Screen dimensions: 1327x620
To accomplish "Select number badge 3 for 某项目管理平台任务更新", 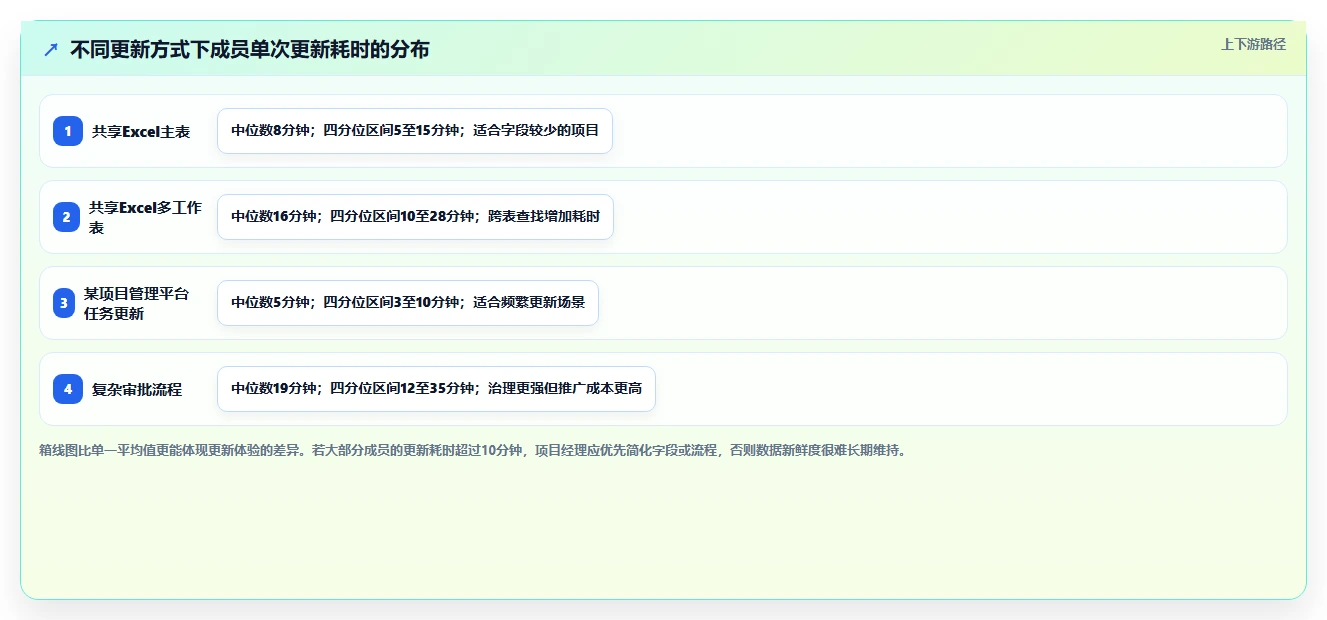I will click(64, 303).
